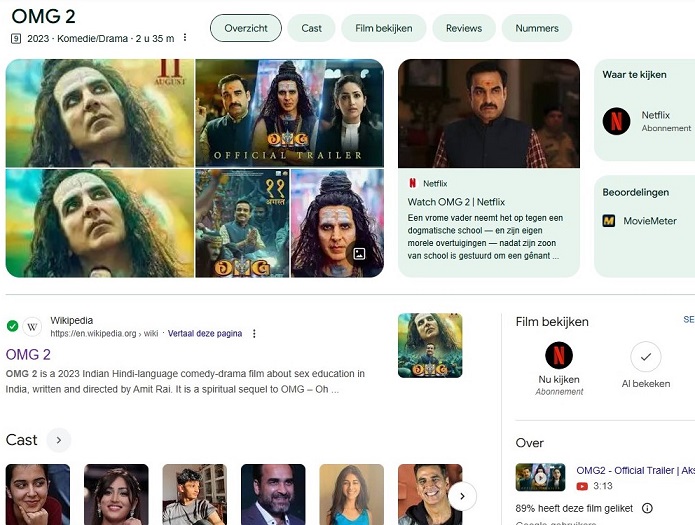The image size is (695, 525).
Task: Click the YouTube icon beside 3:13
Action: 582,486
